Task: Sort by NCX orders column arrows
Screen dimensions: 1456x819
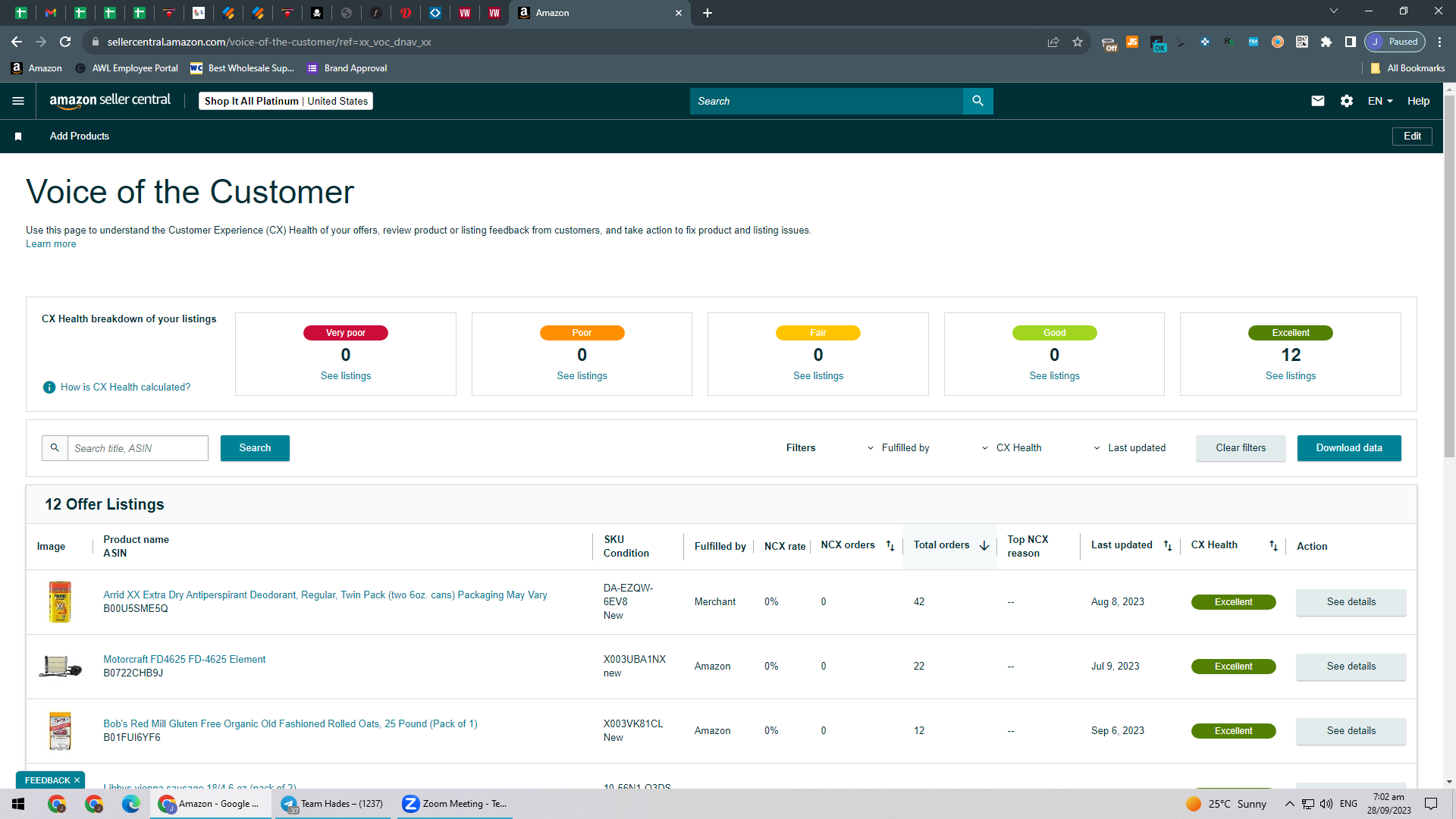Action: coord(890,546)
